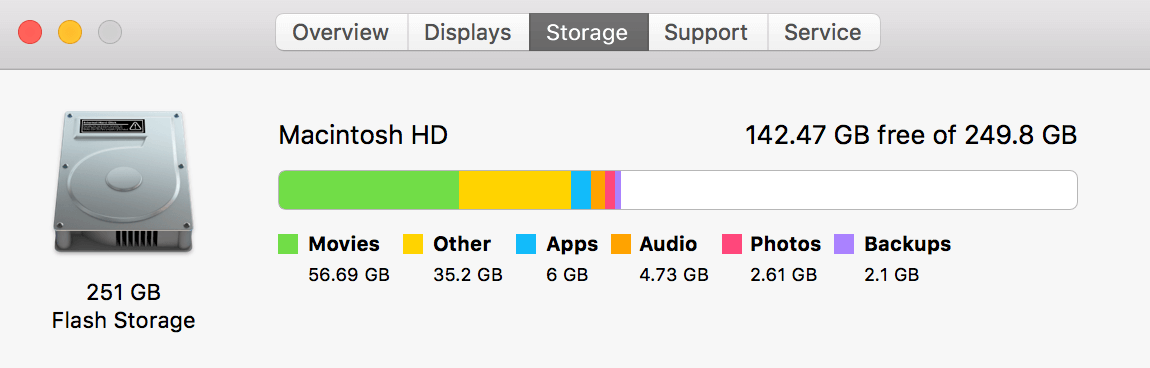Click the pink Photos legend swatch
1150x368 pixels.
coord(732,244)
